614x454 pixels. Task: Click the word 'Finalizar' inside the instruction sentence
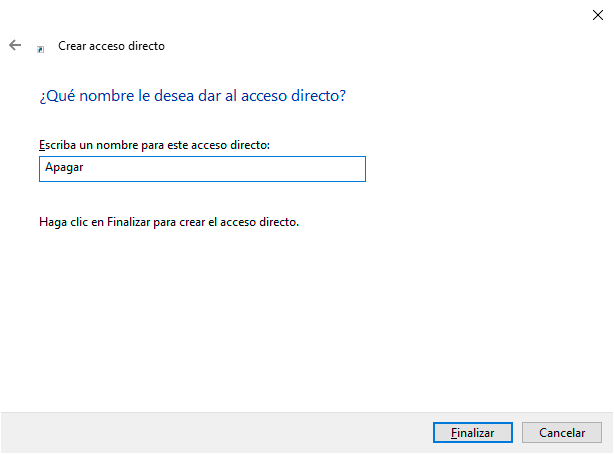point(127,222)
